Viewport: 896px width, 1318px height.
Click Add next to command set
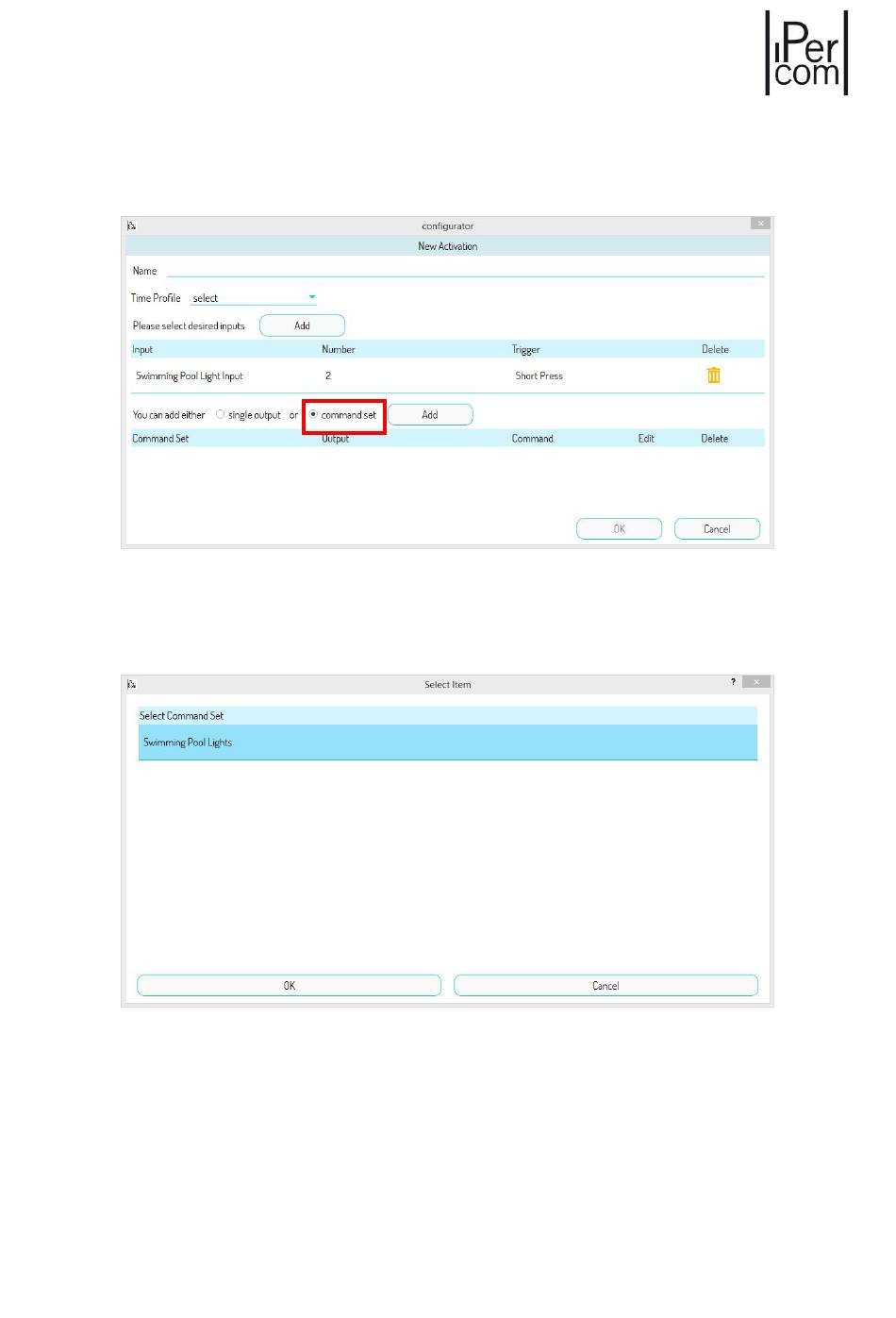(x=430, y=414)
